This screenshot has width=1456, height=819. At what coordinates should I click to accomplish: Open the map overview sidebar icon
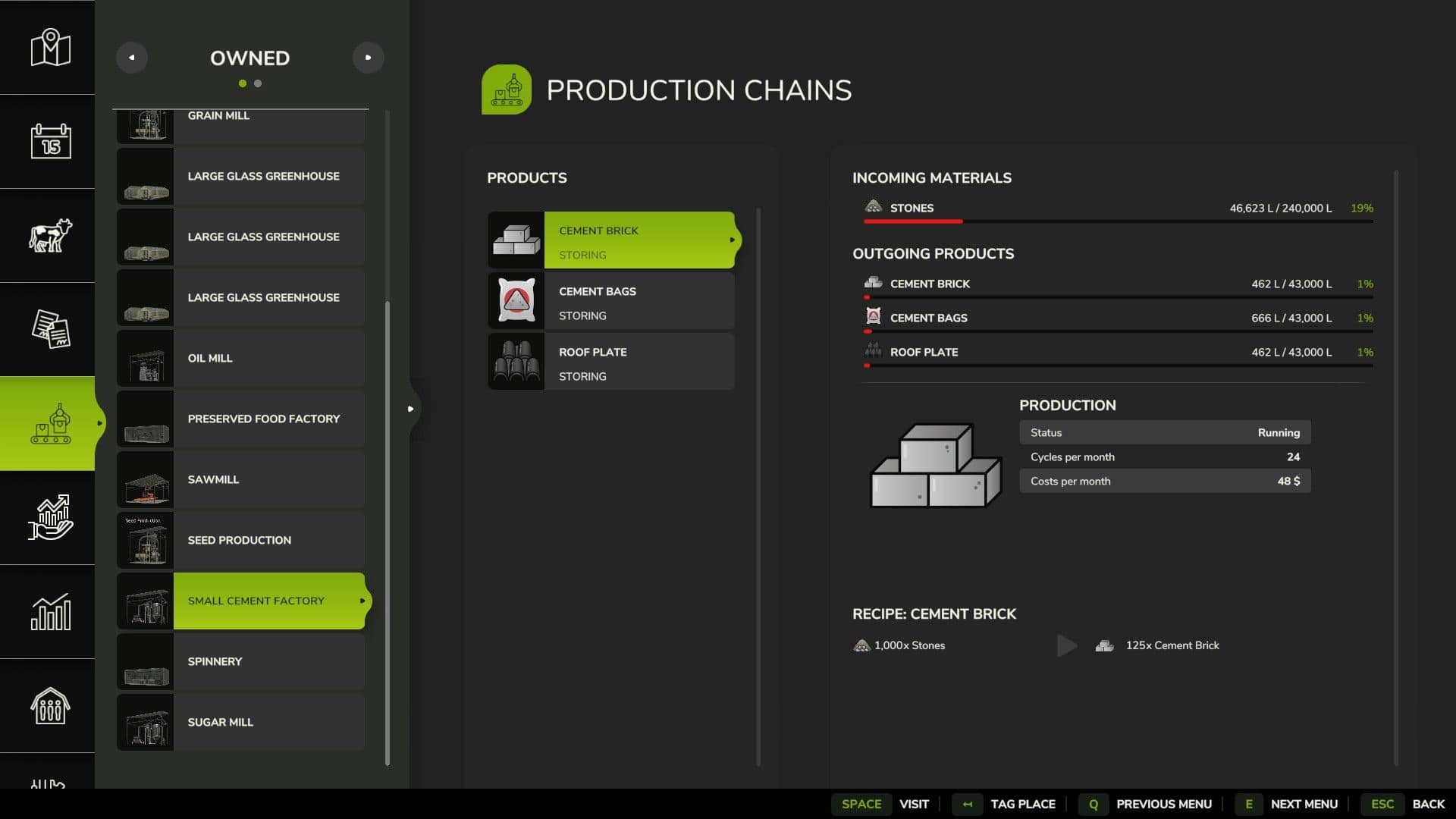50,47
